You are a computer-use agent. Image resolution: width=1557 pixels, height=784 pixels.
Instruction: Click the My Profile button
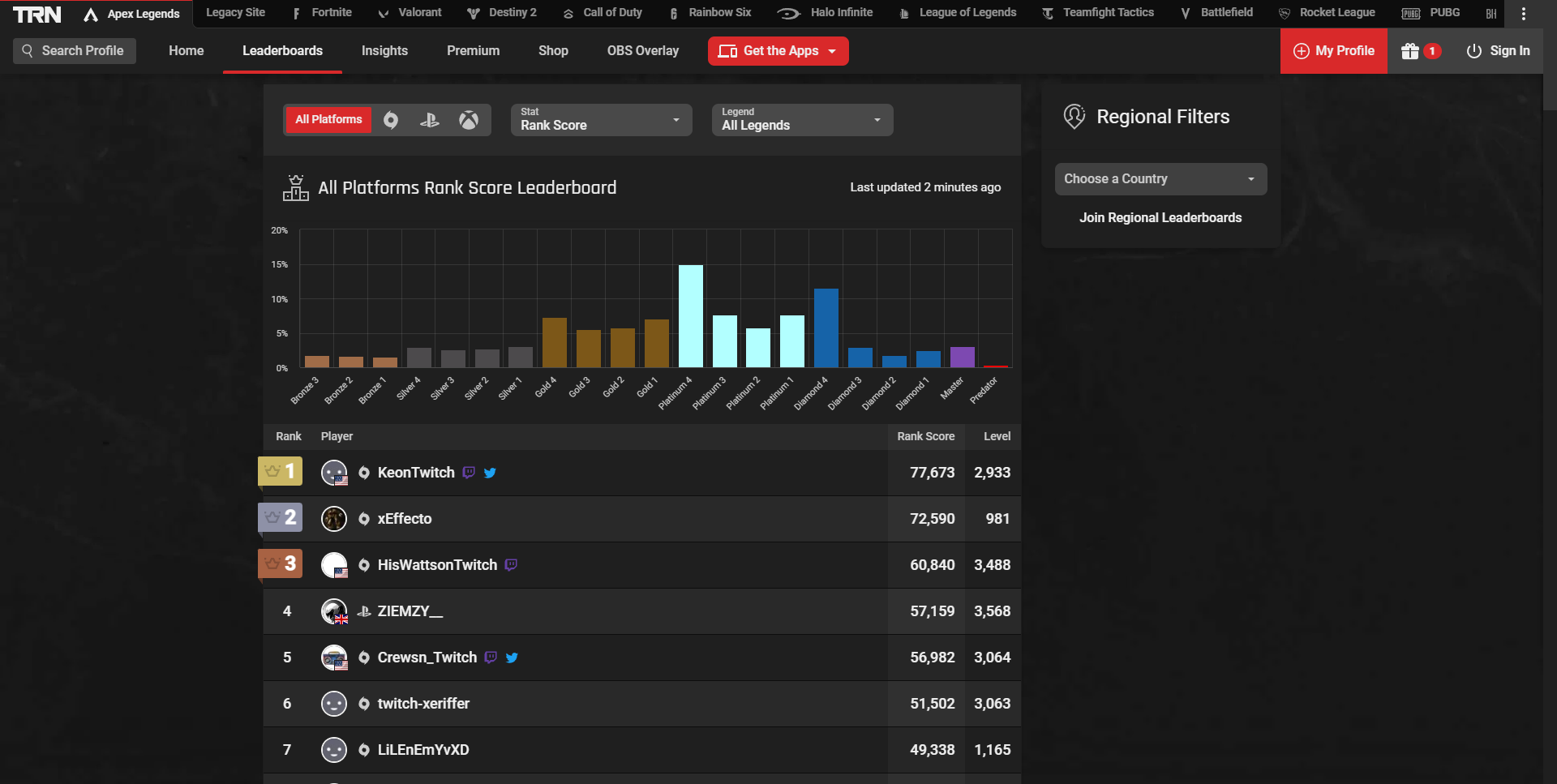click(1333, 51)
